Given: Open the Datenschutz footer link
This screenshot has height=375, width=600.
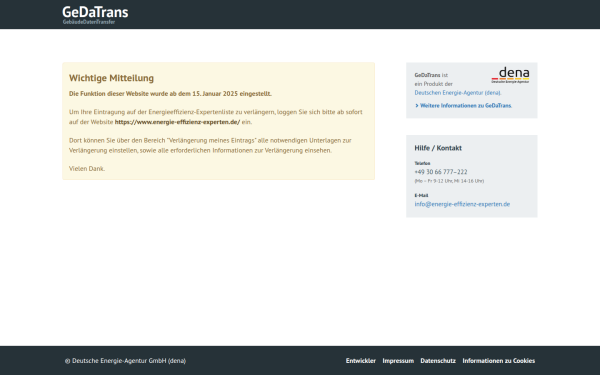Looking at the screenshot, I should (438, 360).
